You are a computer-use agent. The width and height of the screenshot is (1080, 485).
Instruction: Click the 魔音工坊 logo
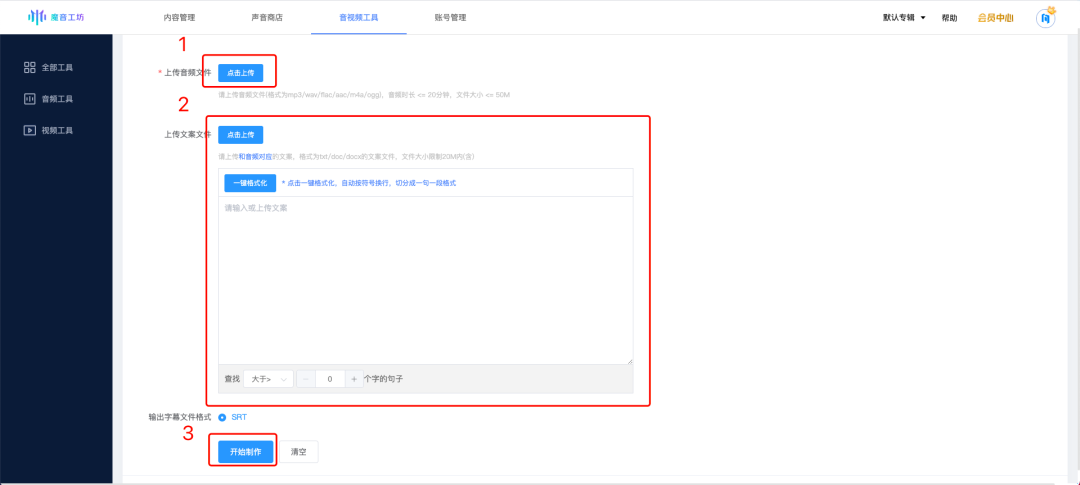56,17
